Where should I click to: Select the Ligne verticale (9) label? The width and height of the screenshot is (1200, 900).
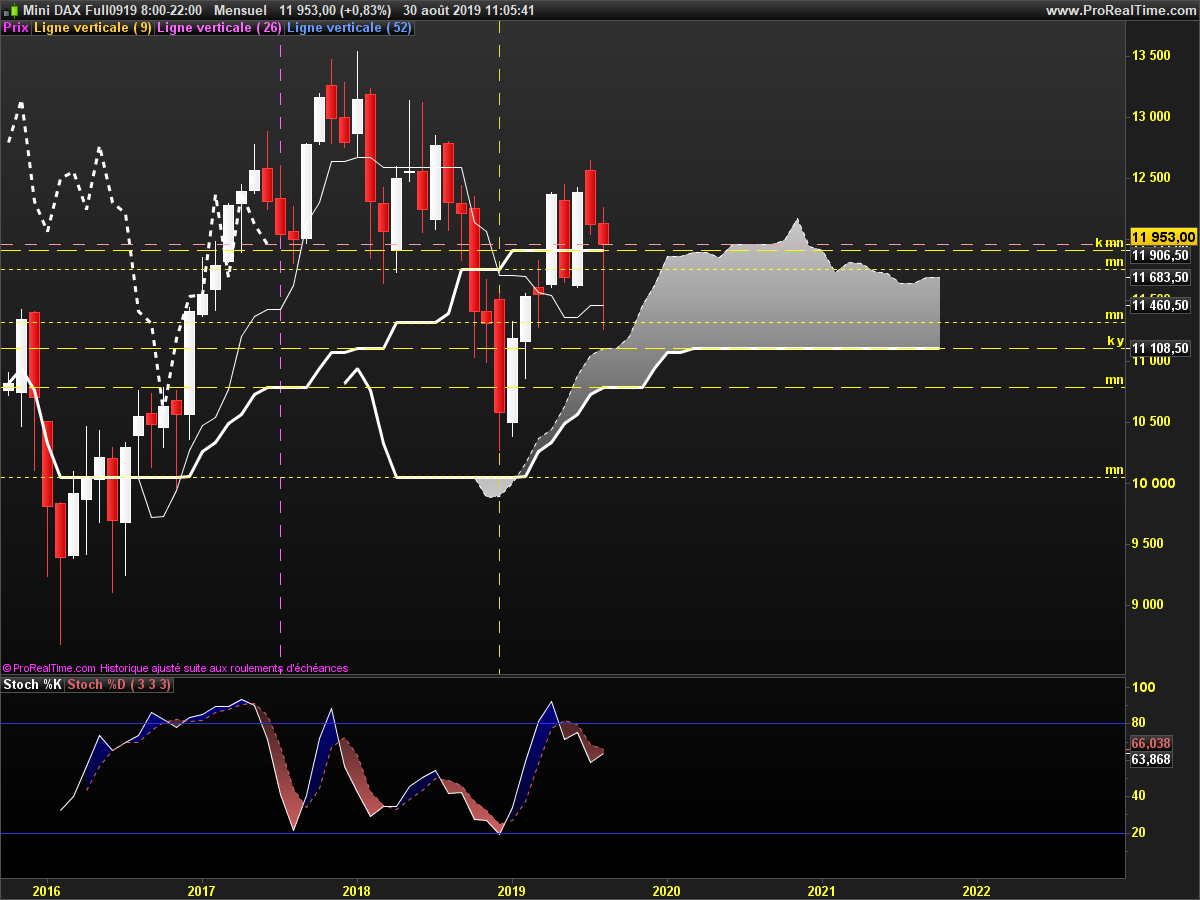click(93, 28)
